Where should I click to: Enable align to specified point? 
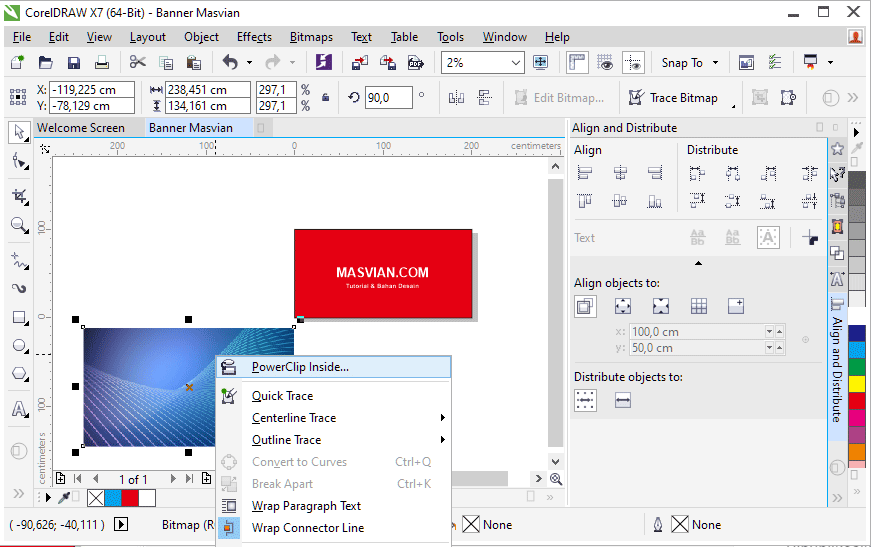point(736,307)
